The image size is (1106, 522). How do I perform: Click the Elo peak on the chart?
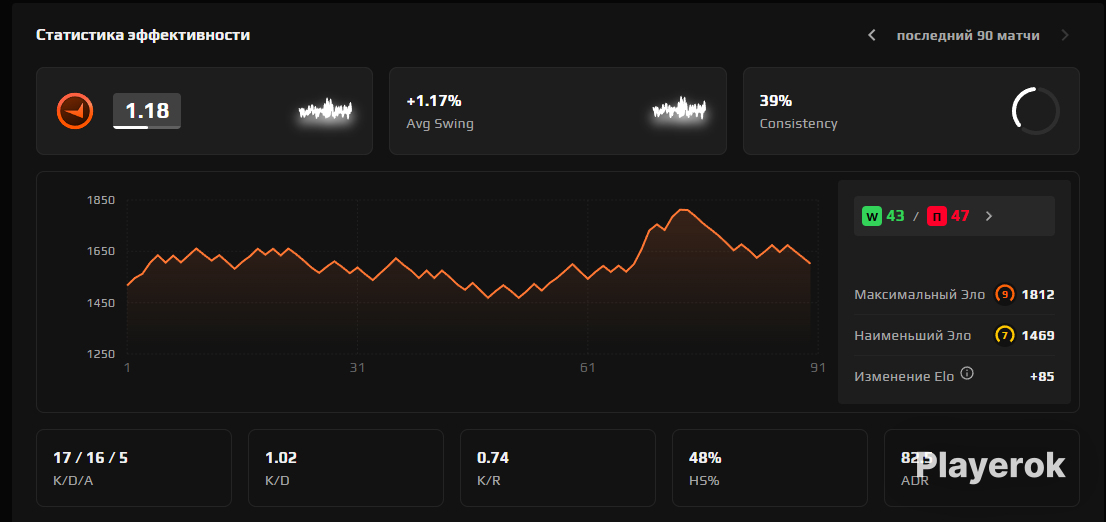682,210
